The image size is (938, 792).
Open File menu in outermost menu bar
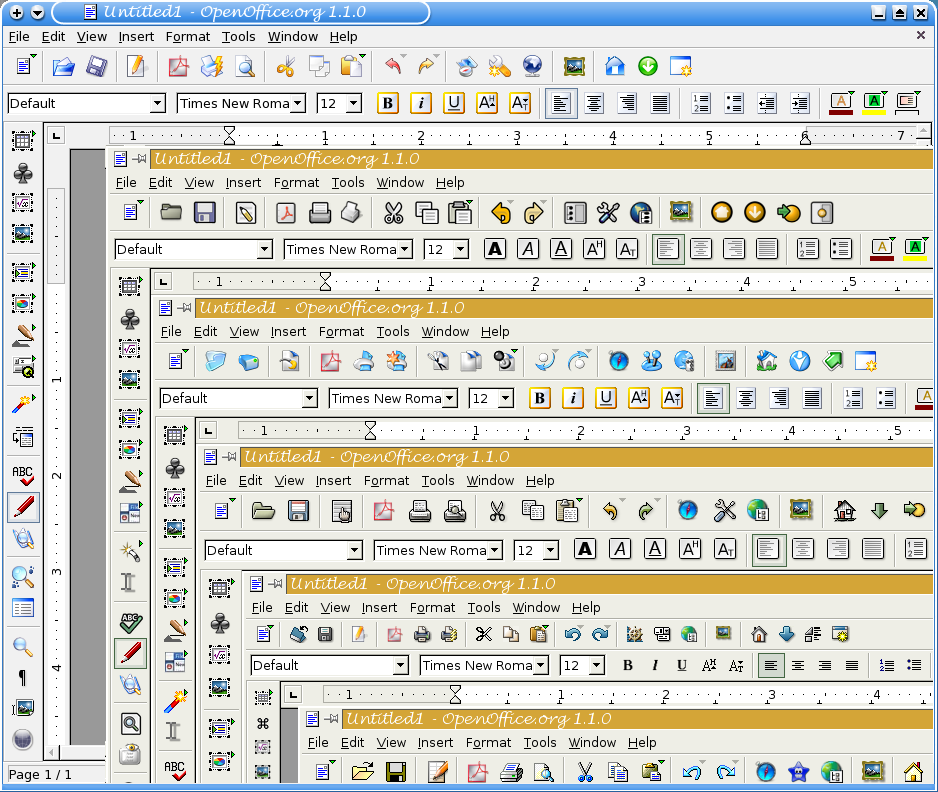point(19,36)
